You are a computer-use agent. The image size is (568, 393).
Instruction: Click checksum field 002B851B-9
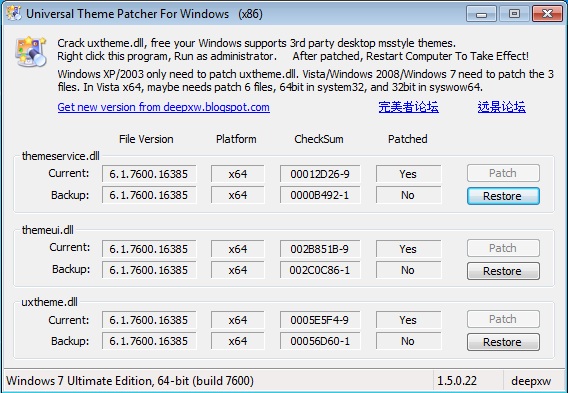(x=320, y=249)
